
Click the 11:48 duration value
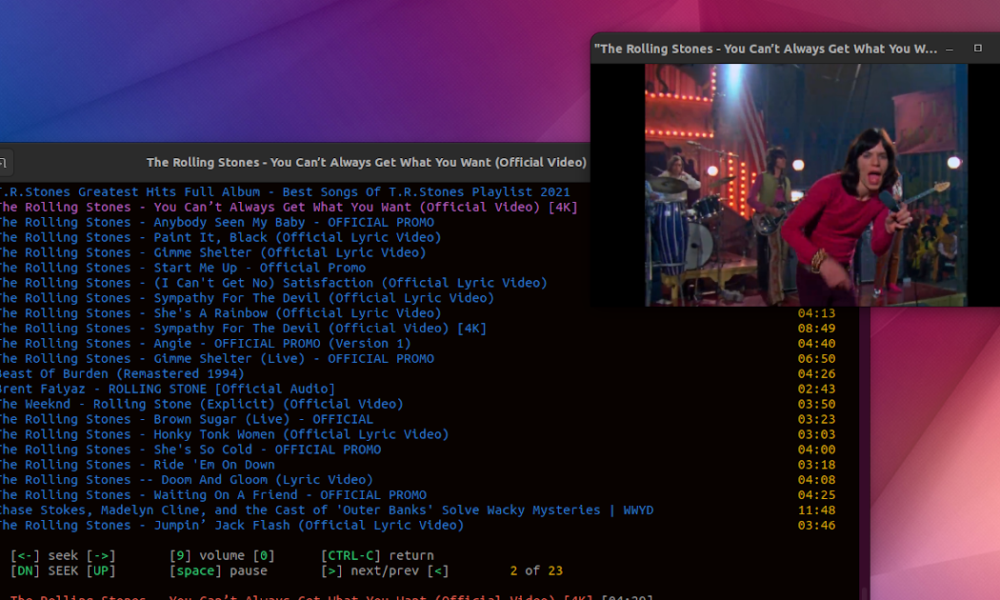(816, 510)
